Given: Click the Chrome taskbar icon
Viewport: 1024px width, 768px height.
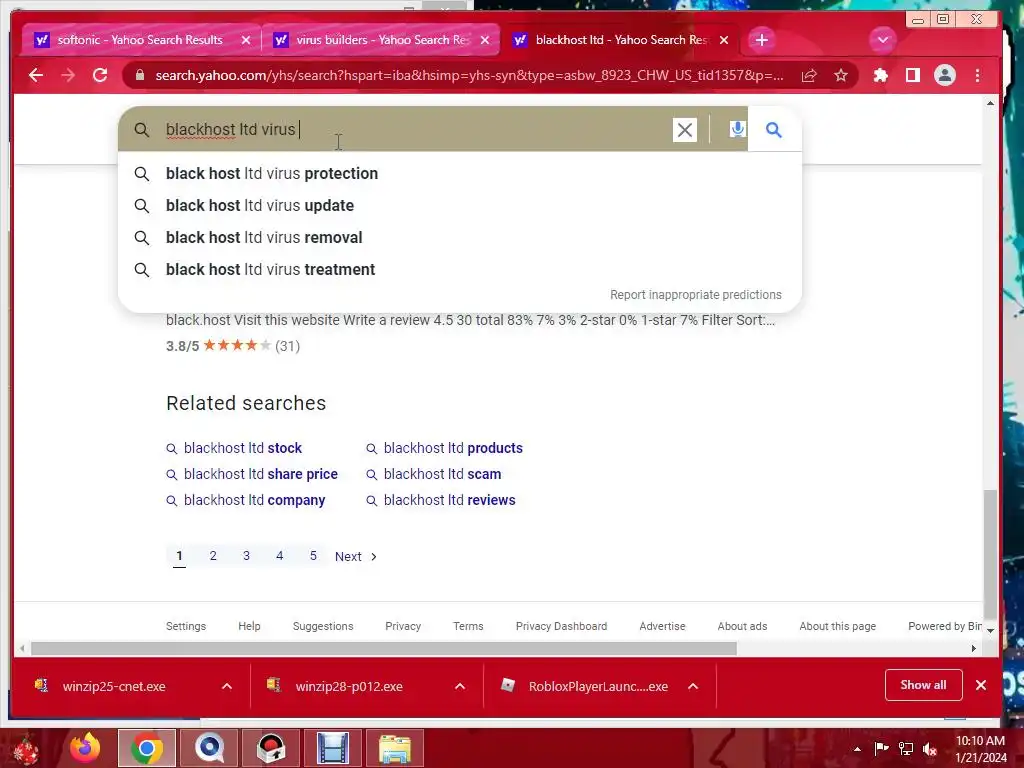Looking at the screenshot, I should 147,748.
